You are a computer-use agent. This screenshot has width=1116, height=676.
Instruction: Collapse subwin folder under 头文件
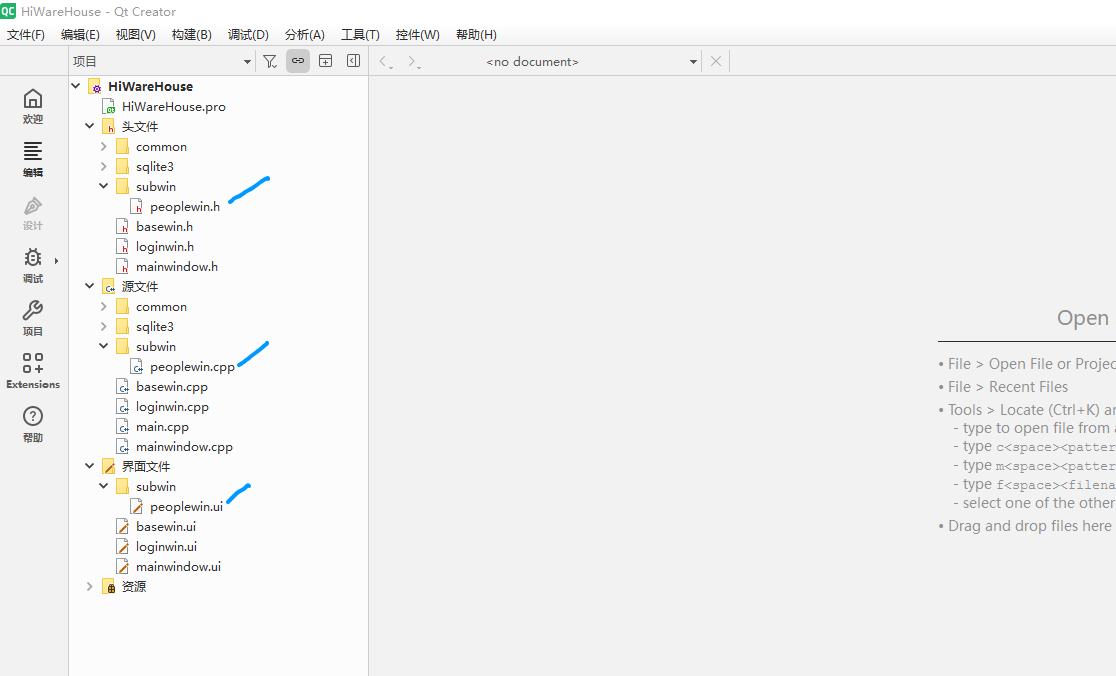point(104,186)
